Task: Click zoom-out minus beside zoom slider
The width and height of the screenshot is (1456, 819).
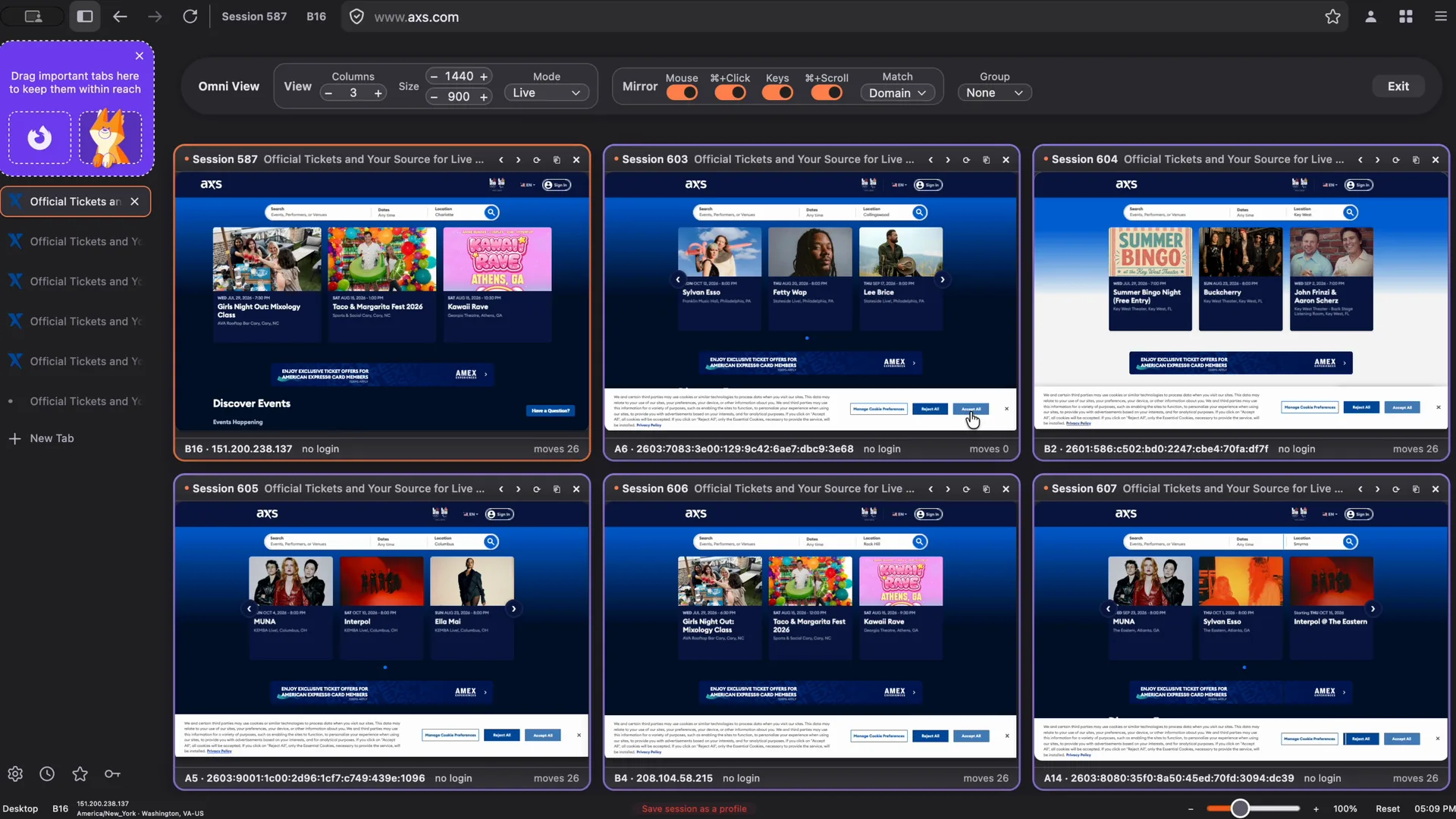Action: tap(1191, 809)
